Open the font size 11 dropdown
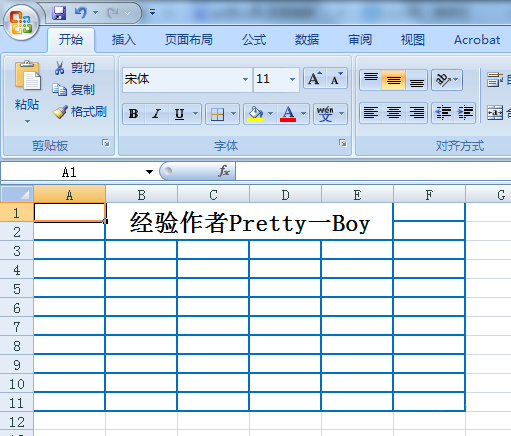The width and height of the screenshot is (511, 436). coord(292,79)
